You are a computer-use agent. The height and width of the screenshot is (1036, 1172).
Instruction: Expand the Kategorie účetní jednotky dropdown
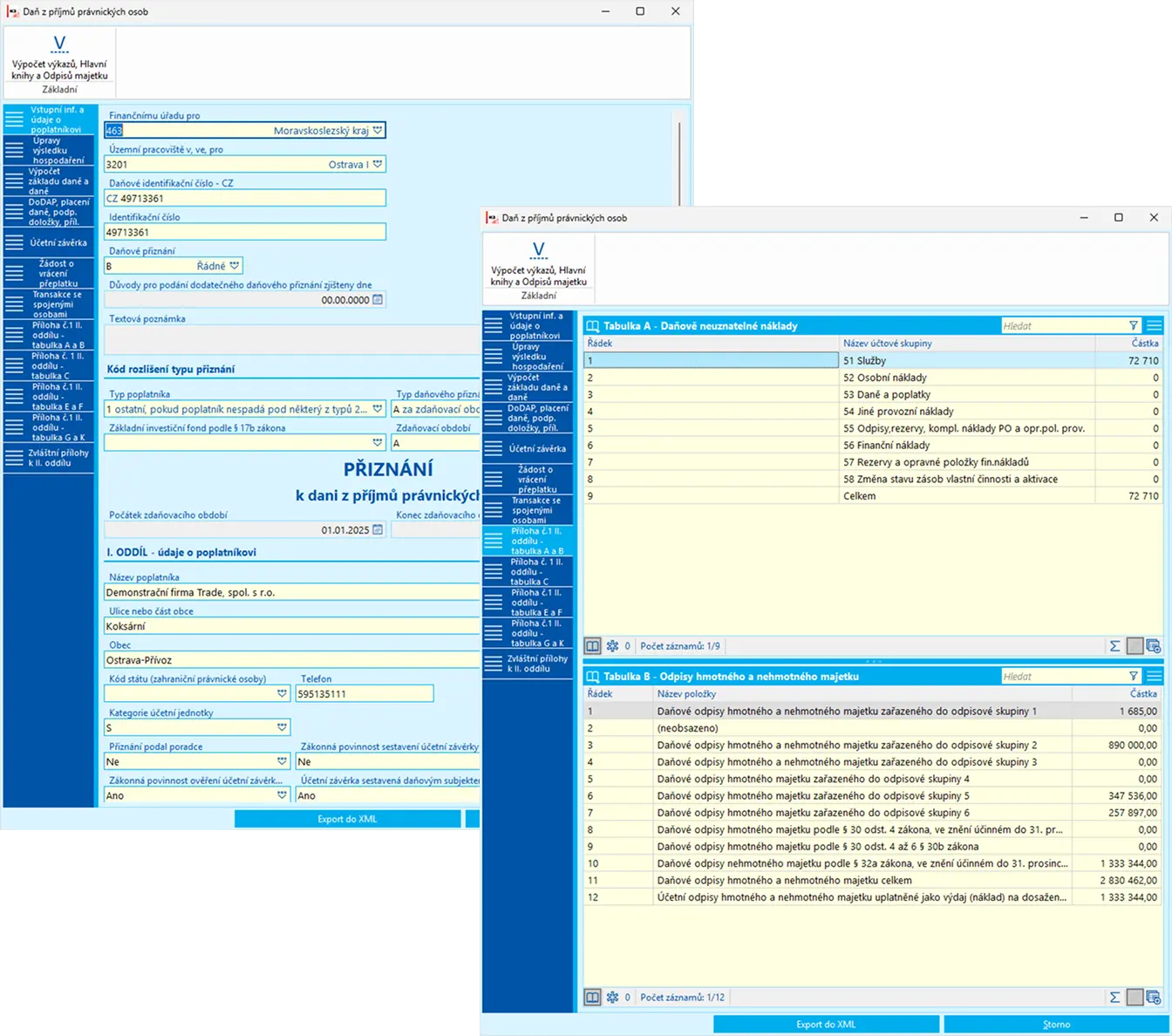coord(283,727)
